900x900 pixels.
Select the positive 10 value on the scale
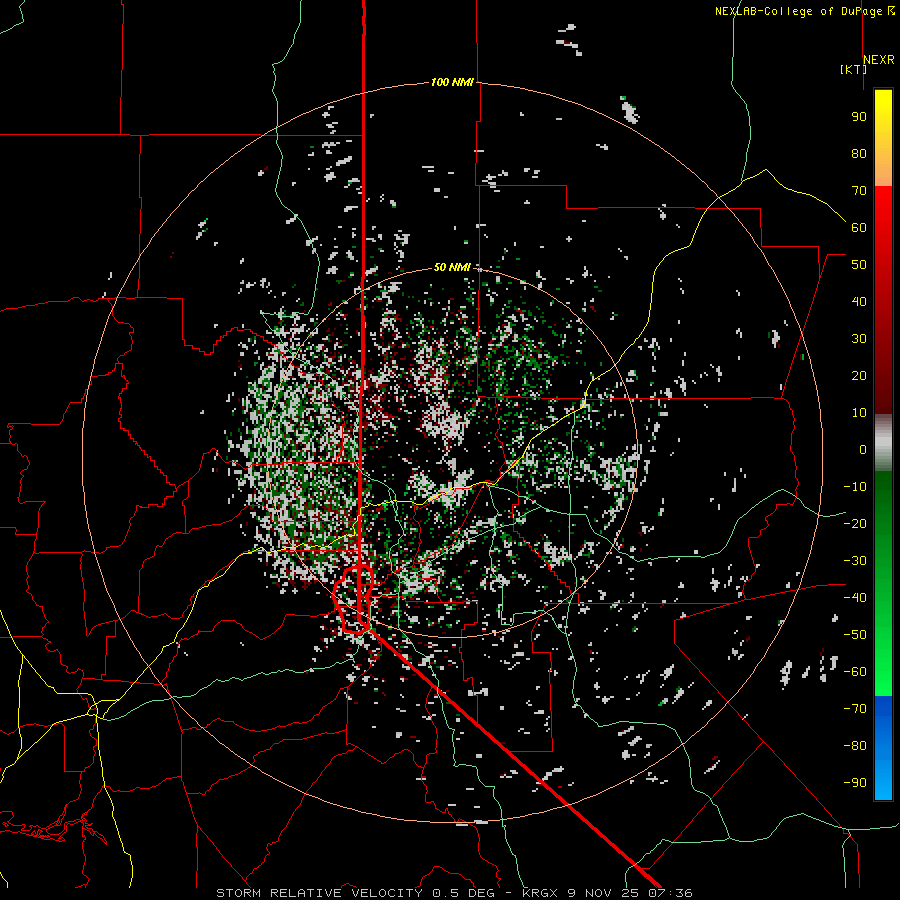(x=859, y=413)
